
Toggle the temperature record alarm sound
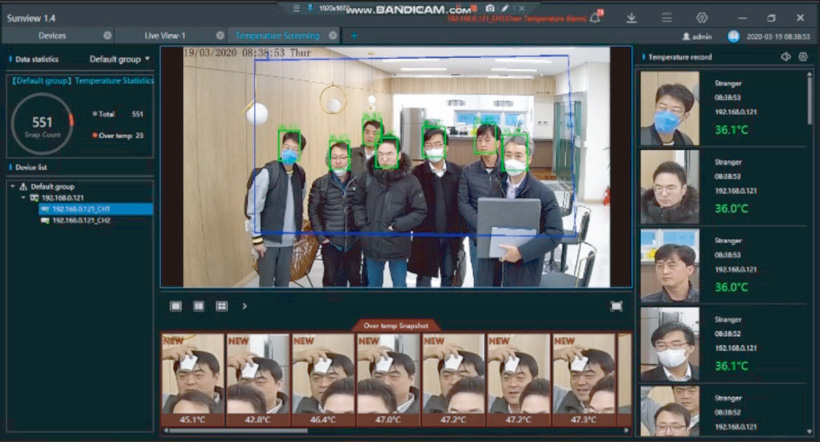785,57
